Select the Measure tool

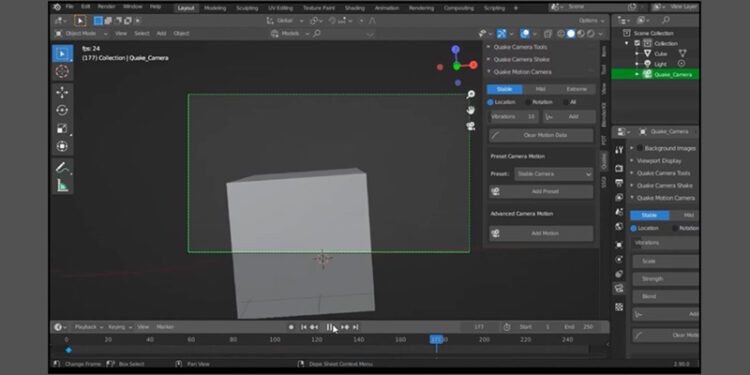[62, 186]
